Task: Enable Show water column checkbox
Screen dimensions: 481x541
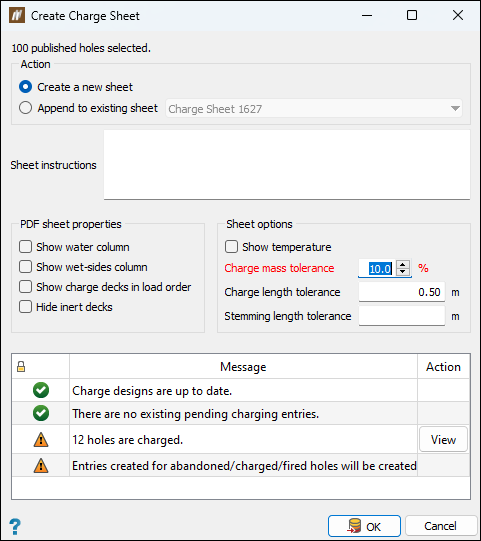Action: (26, 247)
